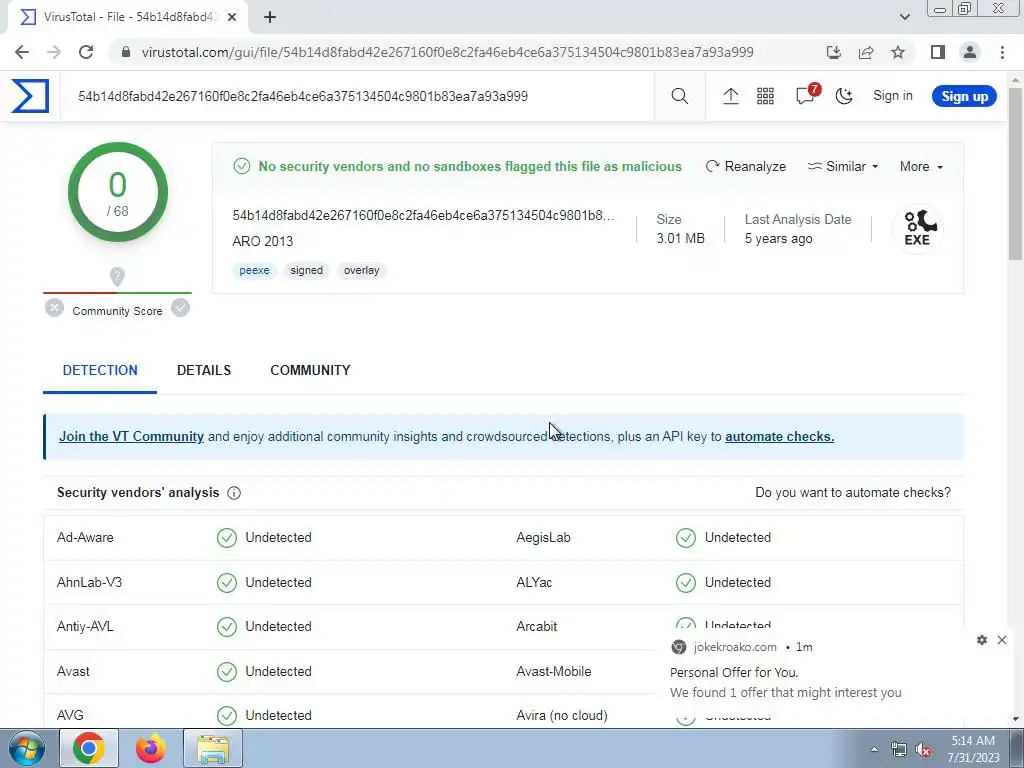Click the signed tag
The width and height of the screenshot is (1024, 768).
pyautogui.click(x=306, y=270)
